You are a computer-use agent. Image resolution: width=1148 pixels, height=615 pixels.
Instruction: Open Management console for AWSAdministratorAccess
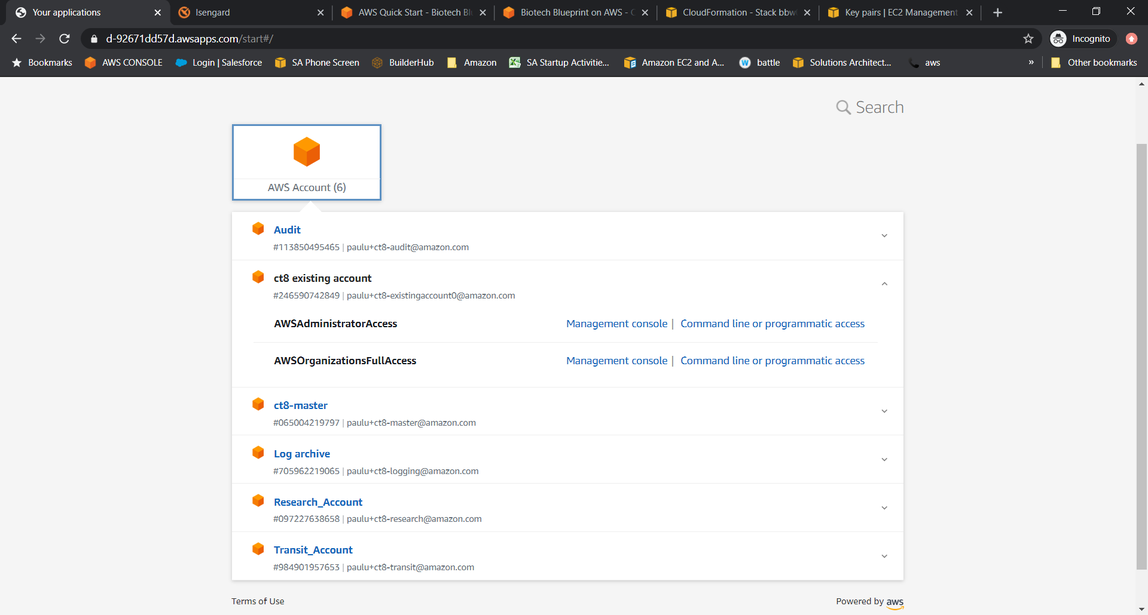(x=616, y=324)
